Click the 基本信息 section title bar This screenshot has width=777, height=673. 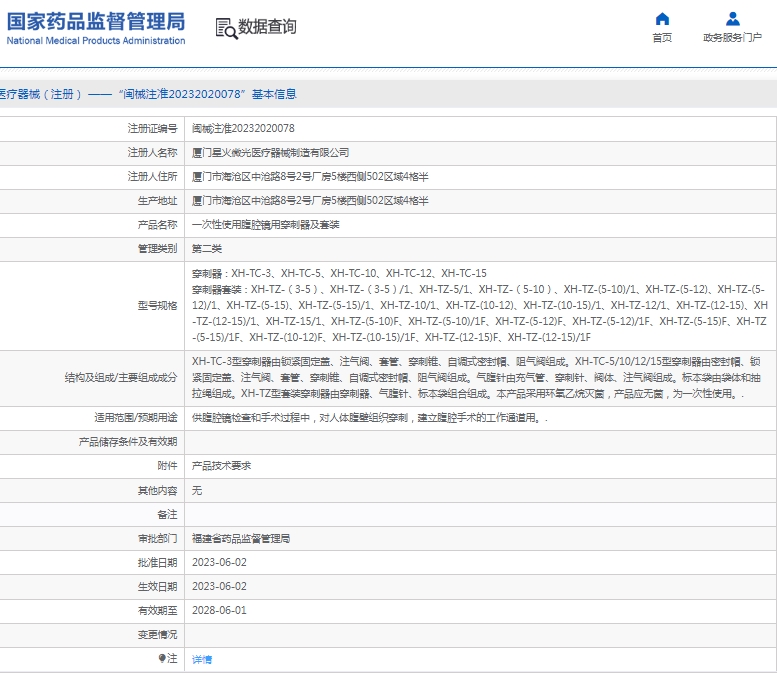pos(388,94)
